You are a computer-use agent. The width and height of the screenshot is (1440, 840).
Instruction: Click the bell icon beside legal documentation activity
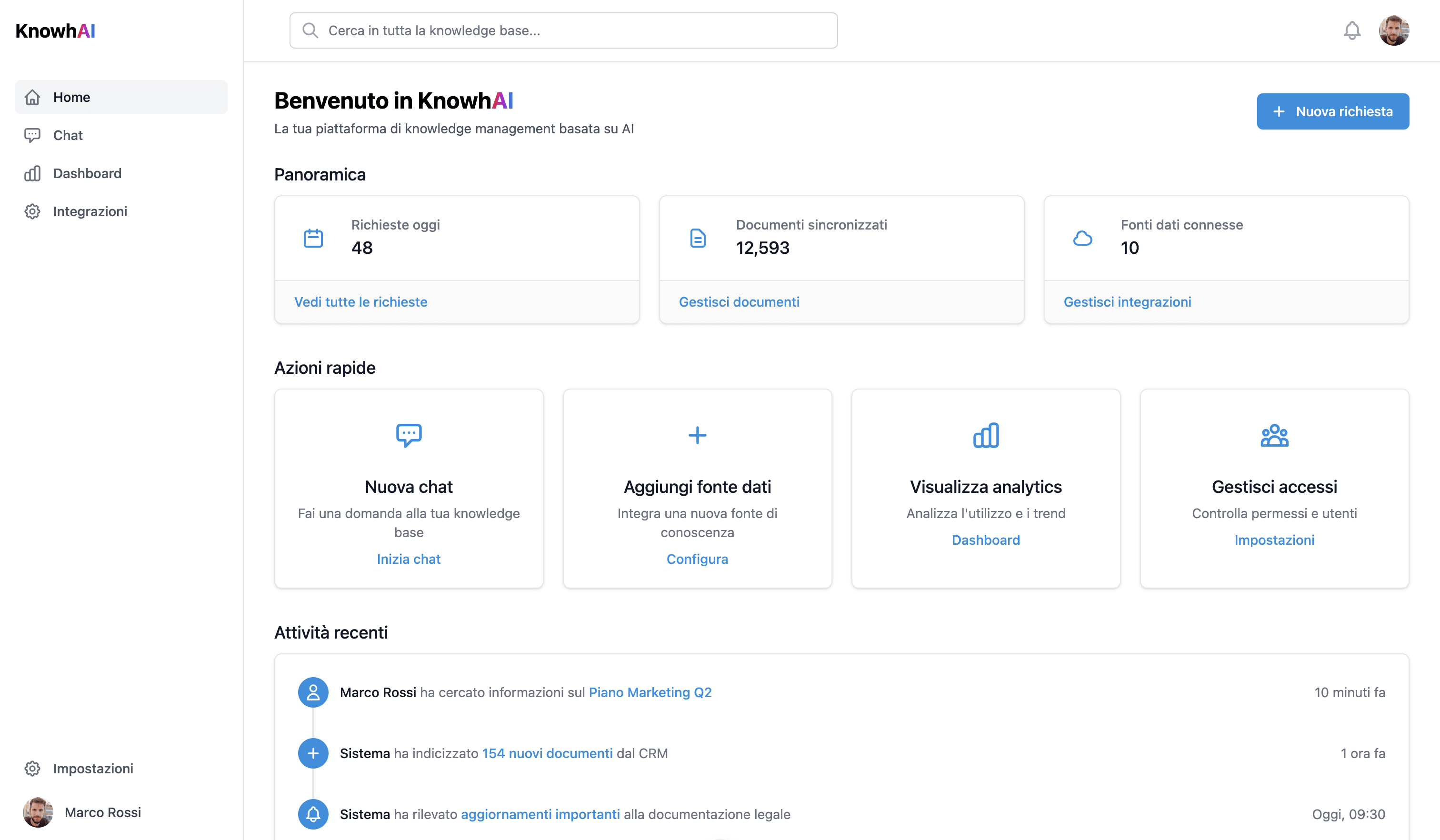click(313, 814)
